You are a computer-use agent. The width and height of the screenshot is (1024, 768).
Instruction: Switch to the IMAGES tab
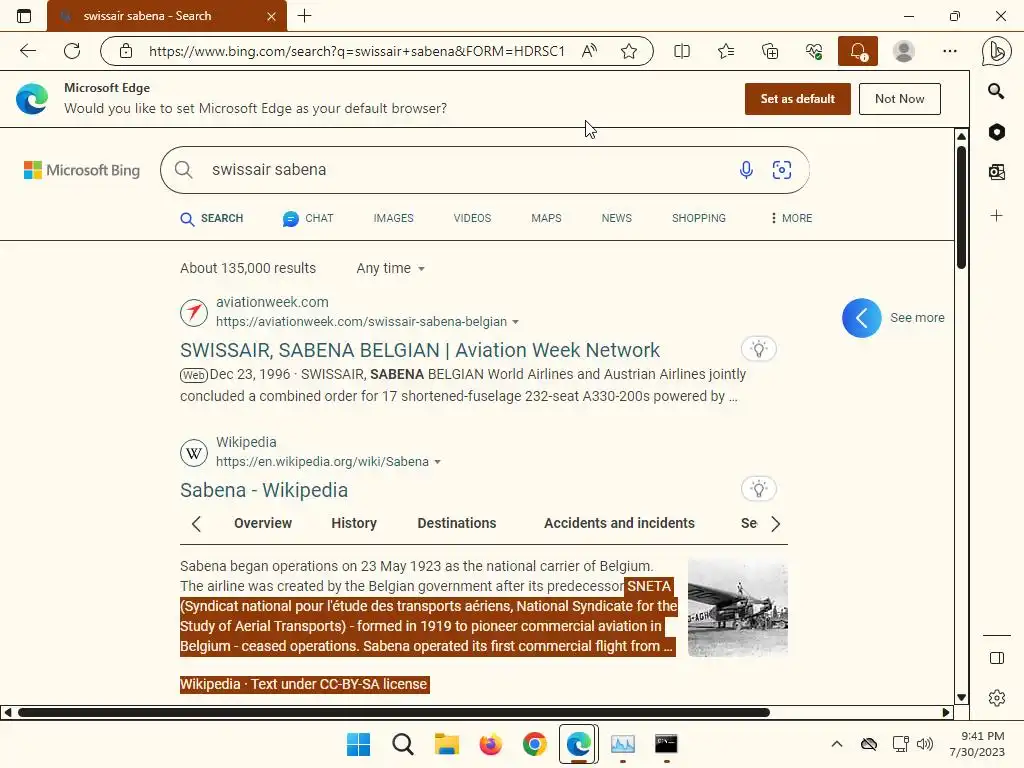click(393, 218)
